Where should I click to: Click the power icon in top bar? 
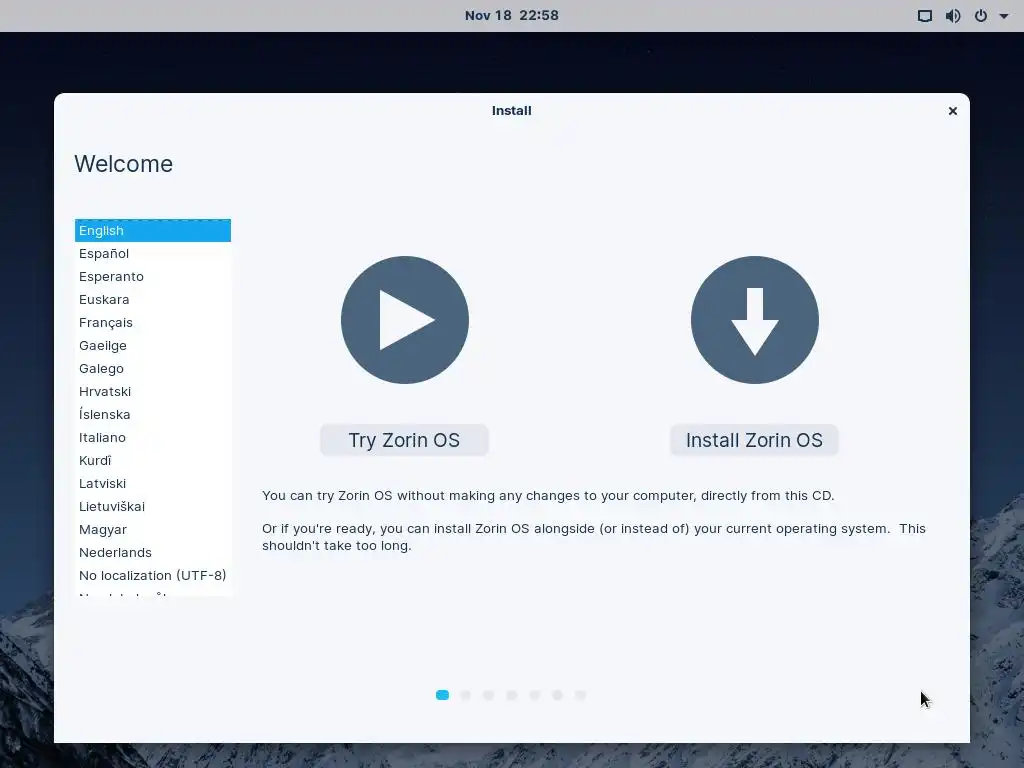[981, 16]
